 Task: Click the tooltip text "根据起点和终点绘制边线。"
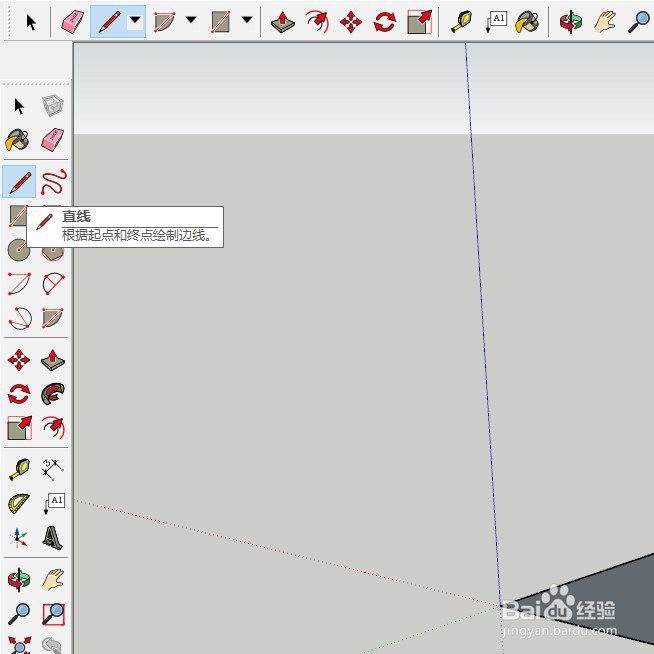137,235
